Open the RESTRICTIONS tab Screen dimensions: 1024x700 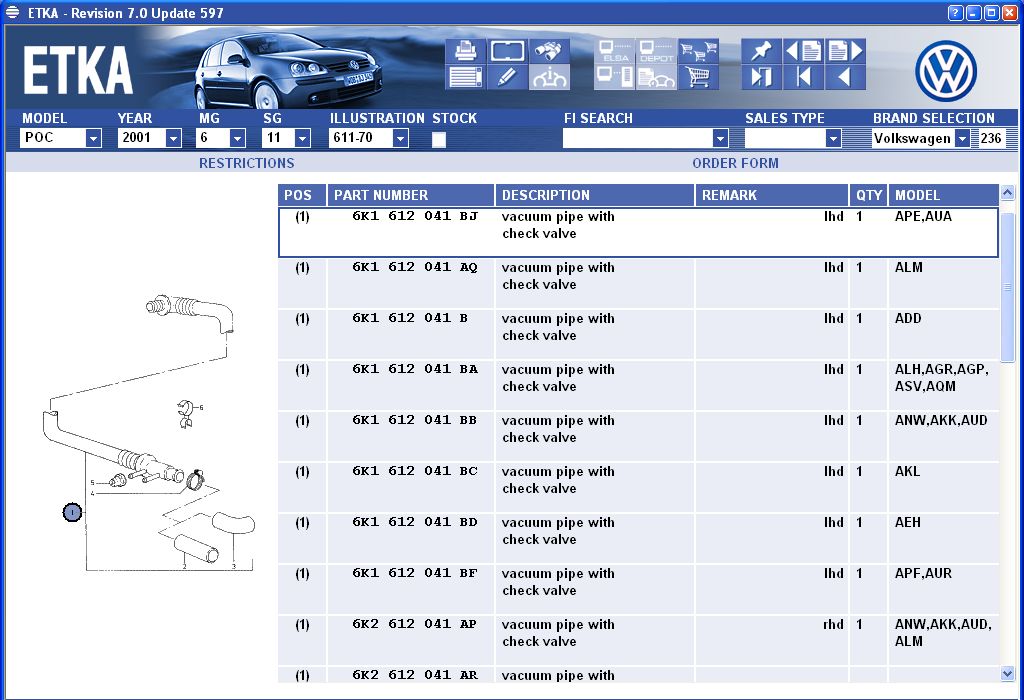pyautogui.click(x=246, y=163)
